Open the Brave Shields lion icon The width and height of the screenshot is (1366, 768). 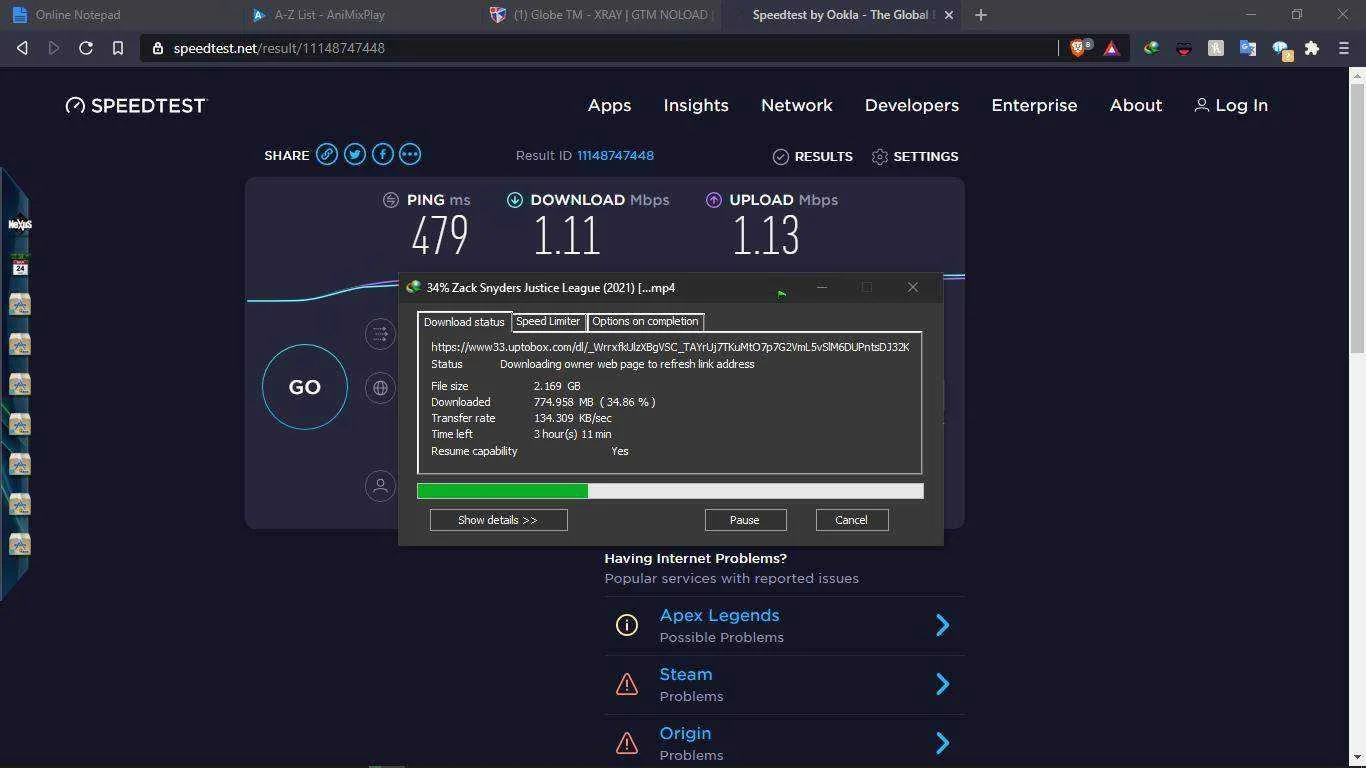1079,48
